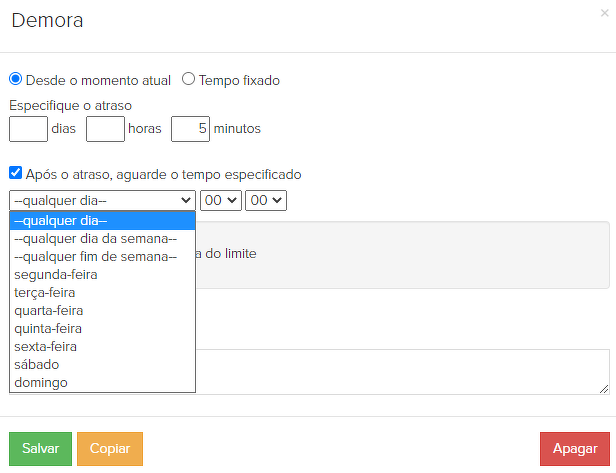The width and height of the screenshot is (616, 473).
Task: Click the dias input field
Action: pos(28,129)
